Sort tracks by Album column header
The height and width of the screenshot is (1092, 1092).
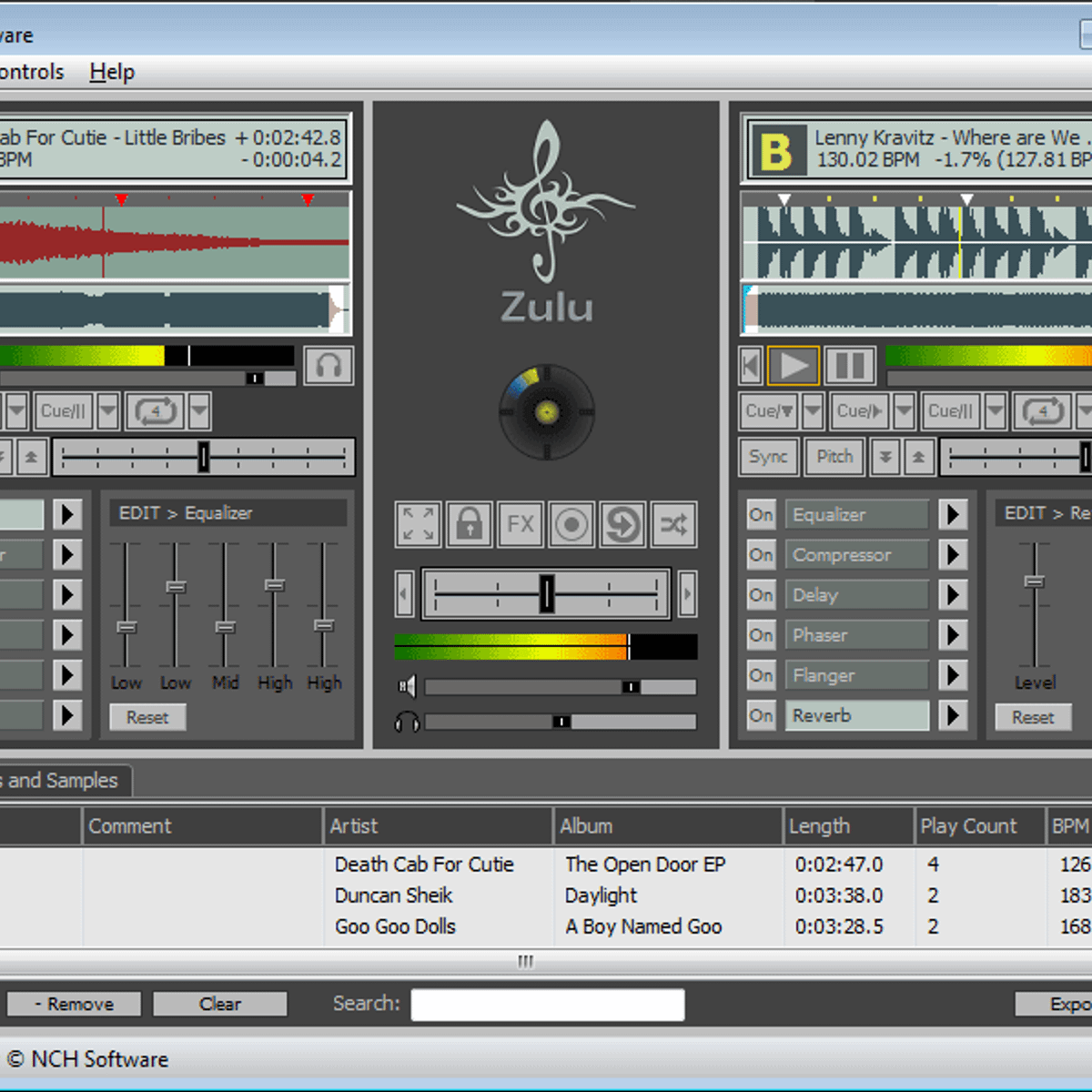click(668, 826)
